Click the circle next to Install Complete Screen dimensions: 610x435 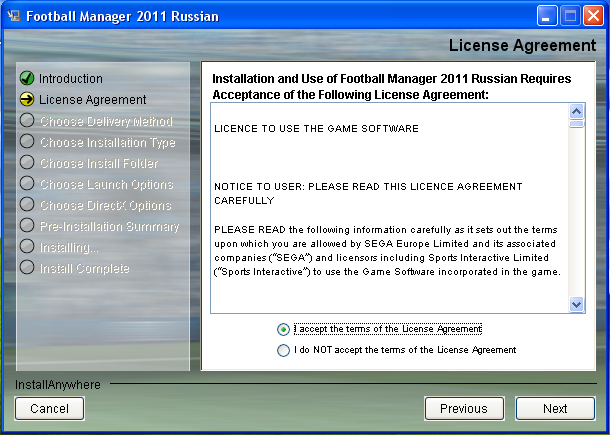tap(27, 267)
